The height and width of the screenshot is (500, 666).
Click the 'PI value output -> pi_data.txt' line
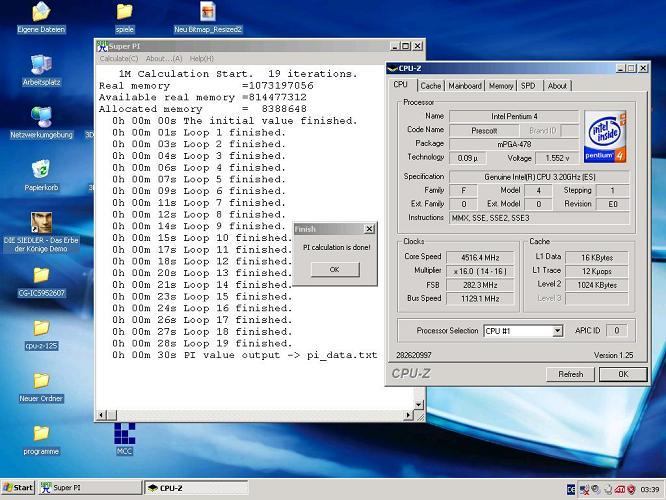(x=245, y=355)
